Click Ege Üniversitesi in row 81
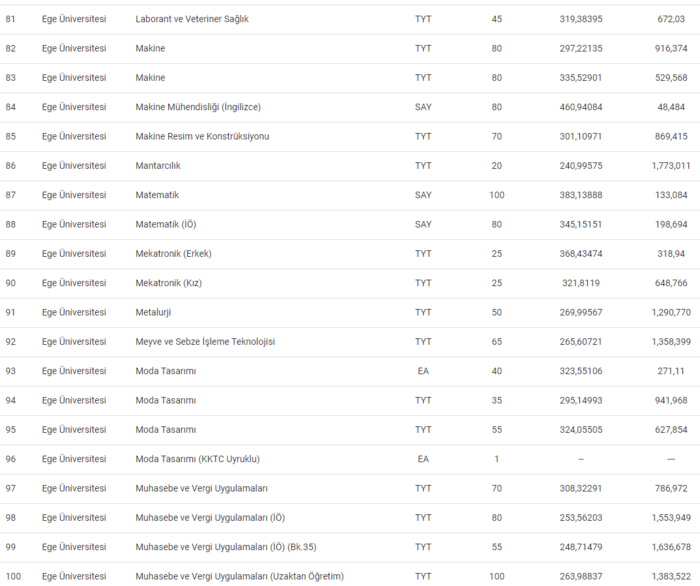Viewport: 700px width, 586px height. [x=74, y=19]
